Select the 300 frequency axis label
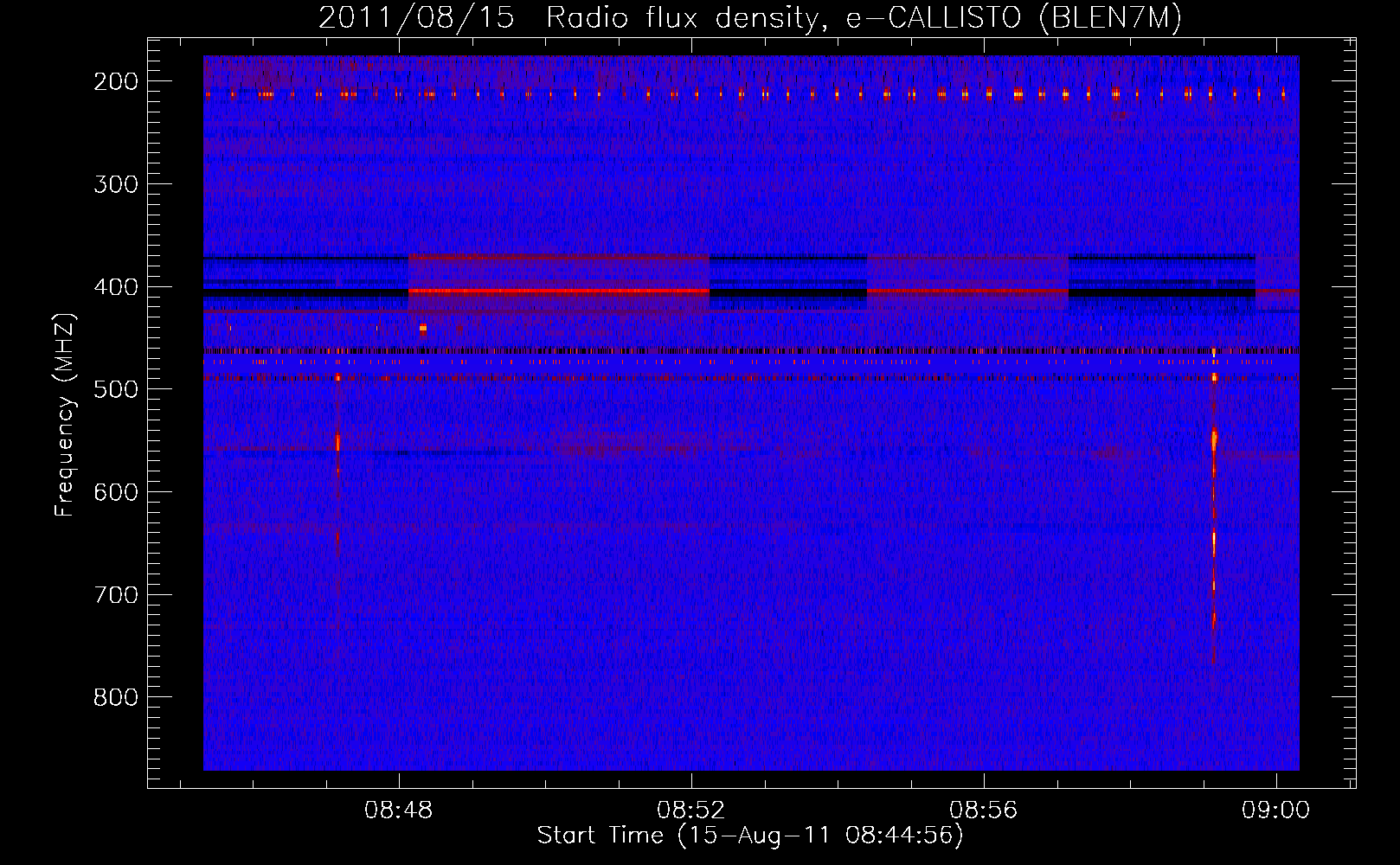Image resolution: width=1400 pixels, height=865 pixels. [x=116, y=184]
